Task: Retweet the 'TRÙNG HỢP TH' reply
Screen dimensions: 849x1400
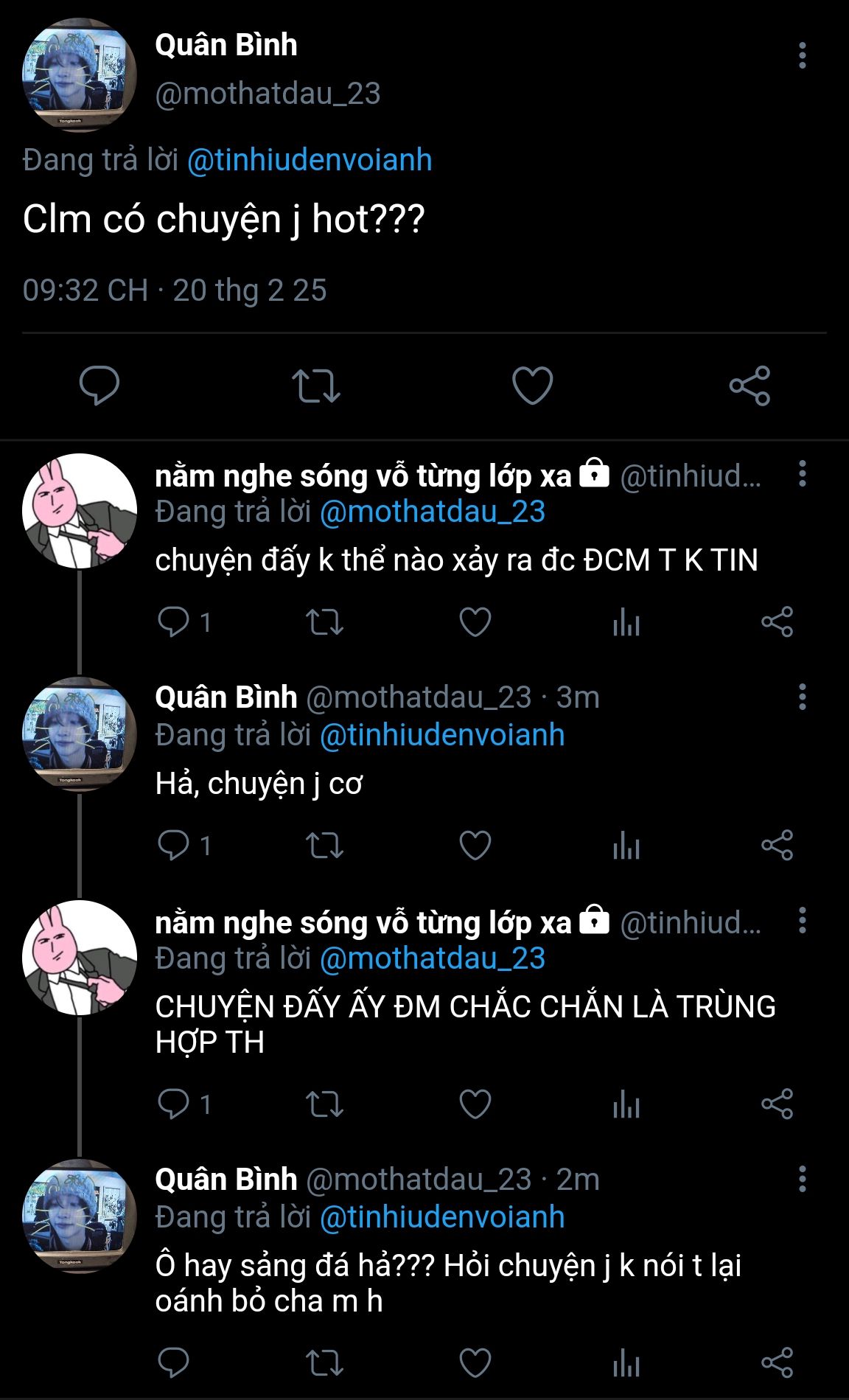Action: 324,1104
